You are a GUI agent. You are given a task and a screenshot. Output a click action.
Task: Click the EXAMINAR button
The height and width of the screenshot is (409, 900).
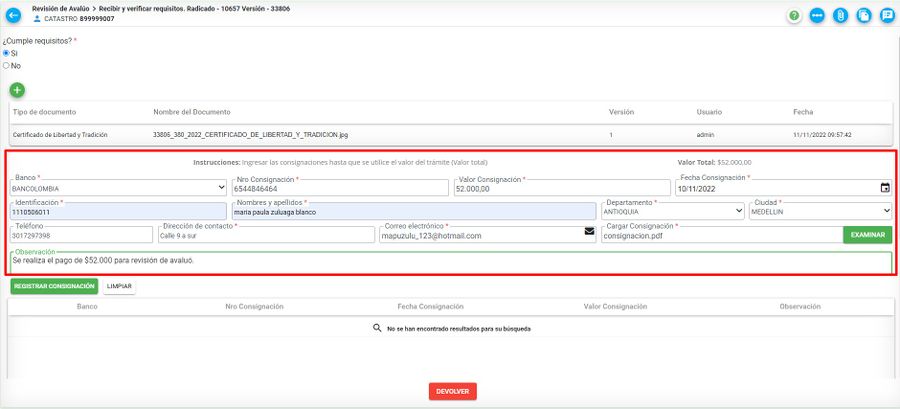point(868,235)
